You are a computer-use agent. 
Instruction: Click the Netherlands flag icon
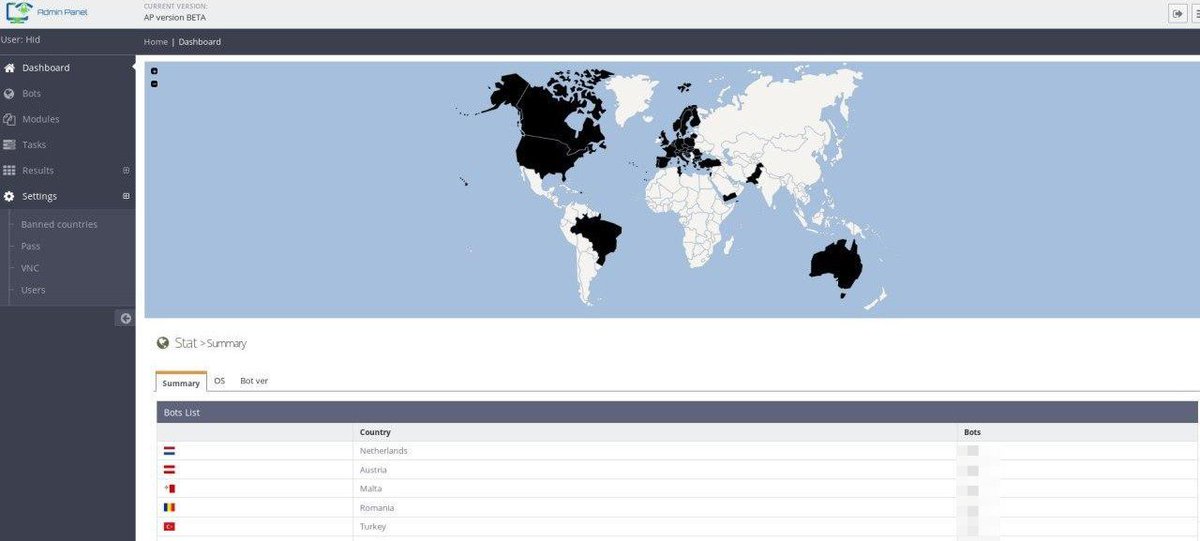tap(169, 451)
